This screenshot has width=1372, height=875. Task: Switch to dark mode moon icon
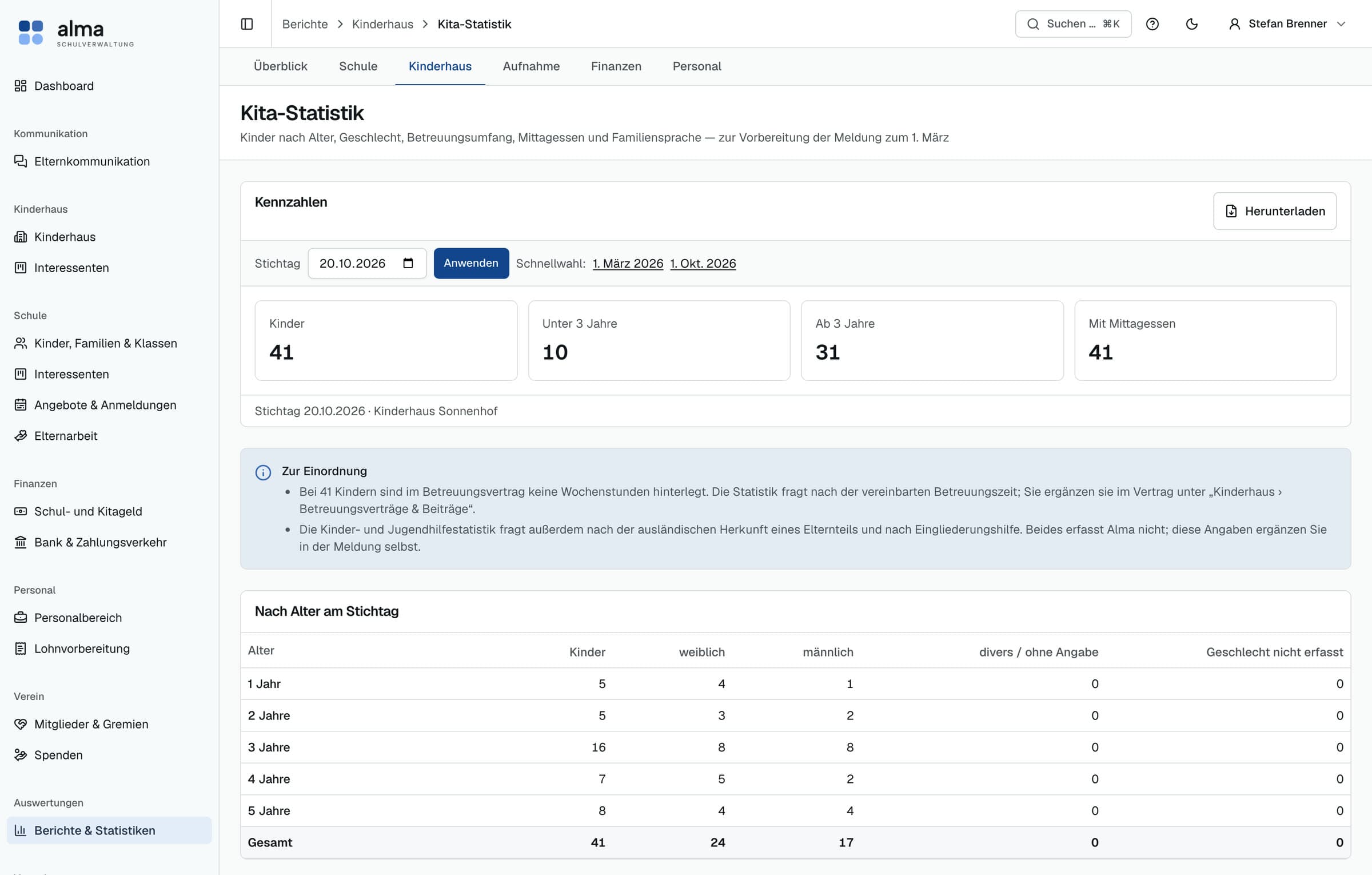(x=1192, y=24)
